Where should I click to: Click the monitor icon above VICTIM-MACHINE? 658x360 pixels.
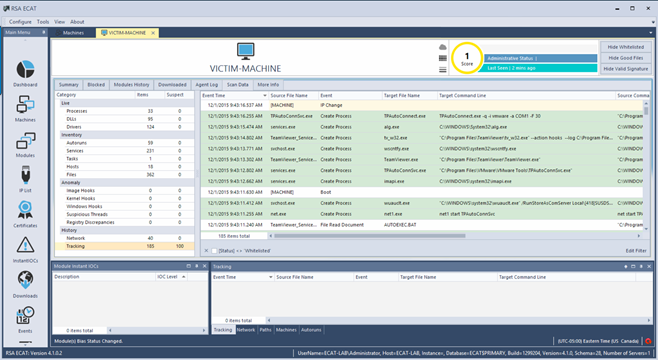coord(245,51)
